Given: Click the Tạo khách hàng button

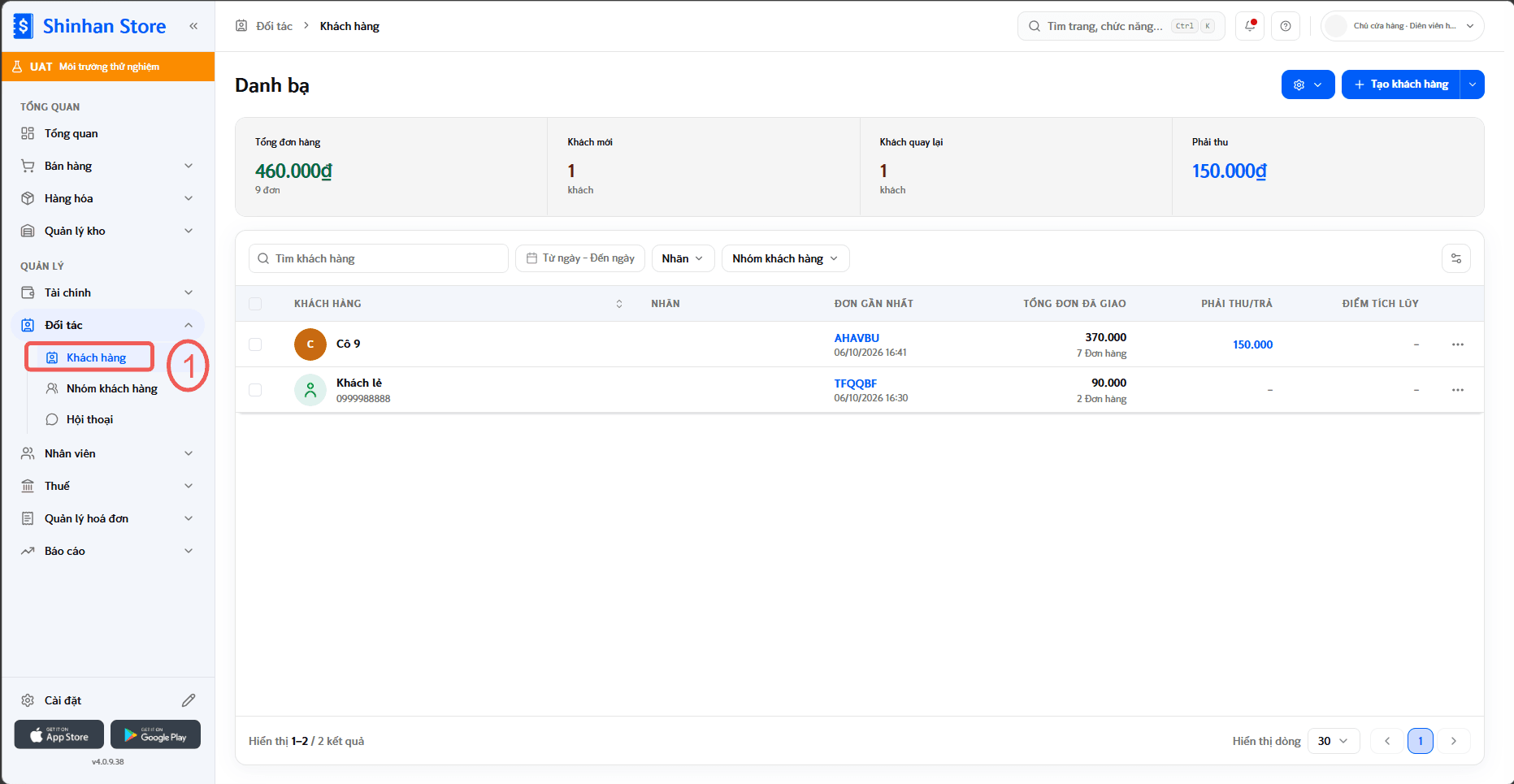Looking at the screenshot, I should click(1401, 84).
